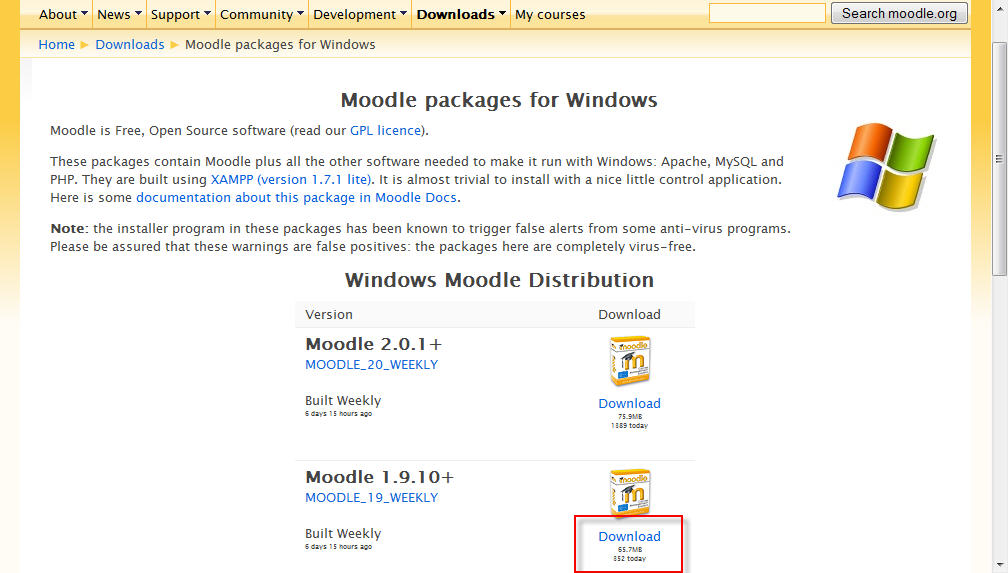Expand the Community dropdown menu
Image resolution: width=1008 pixels, height=573 pixels.
coord(262,14)
